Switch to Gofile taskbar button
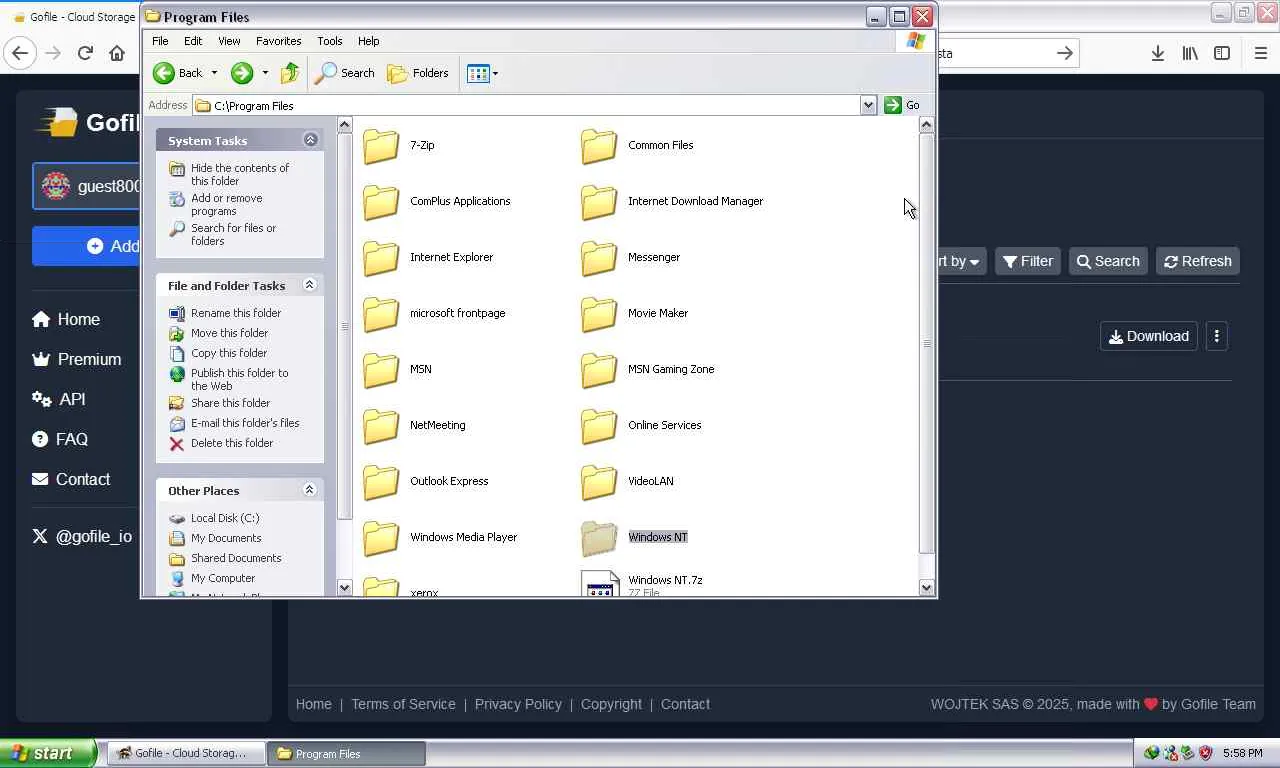 (x=187, y=753)
